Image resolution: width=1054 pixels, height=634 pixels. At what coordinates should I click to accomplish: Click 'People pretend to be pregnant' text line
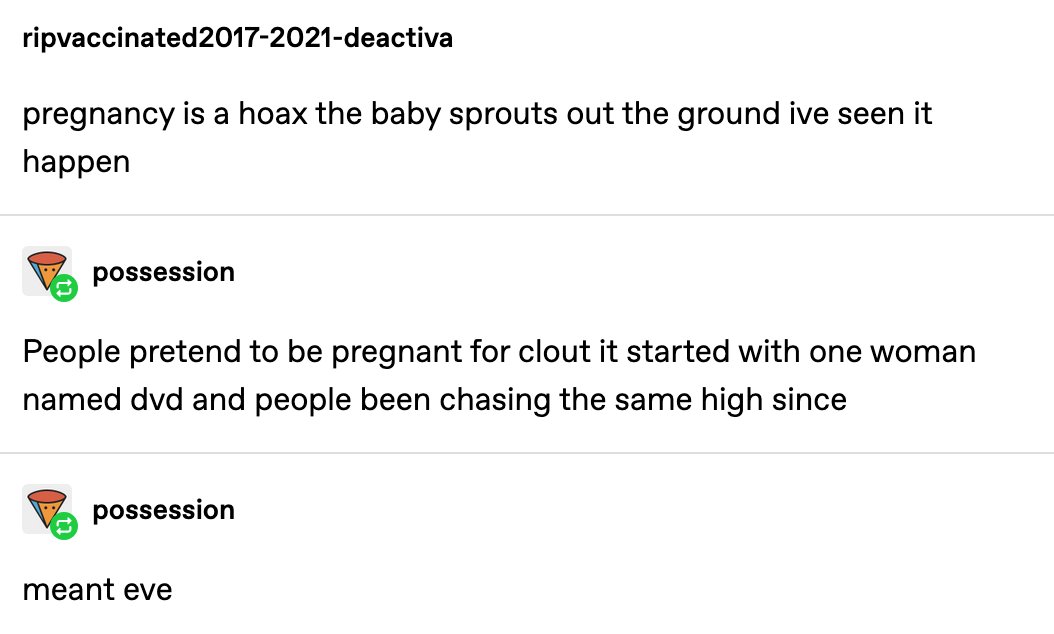point(499,352)
